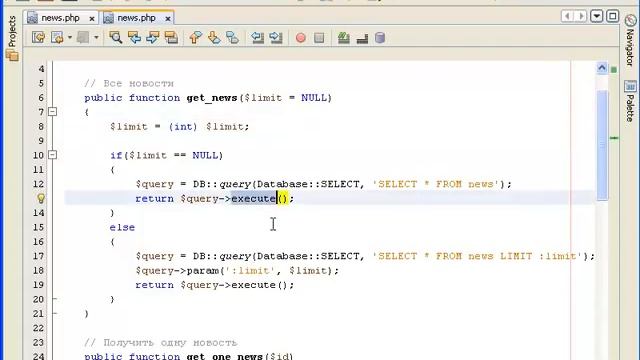Click the Palette panel icon

(x=630, y=87)
